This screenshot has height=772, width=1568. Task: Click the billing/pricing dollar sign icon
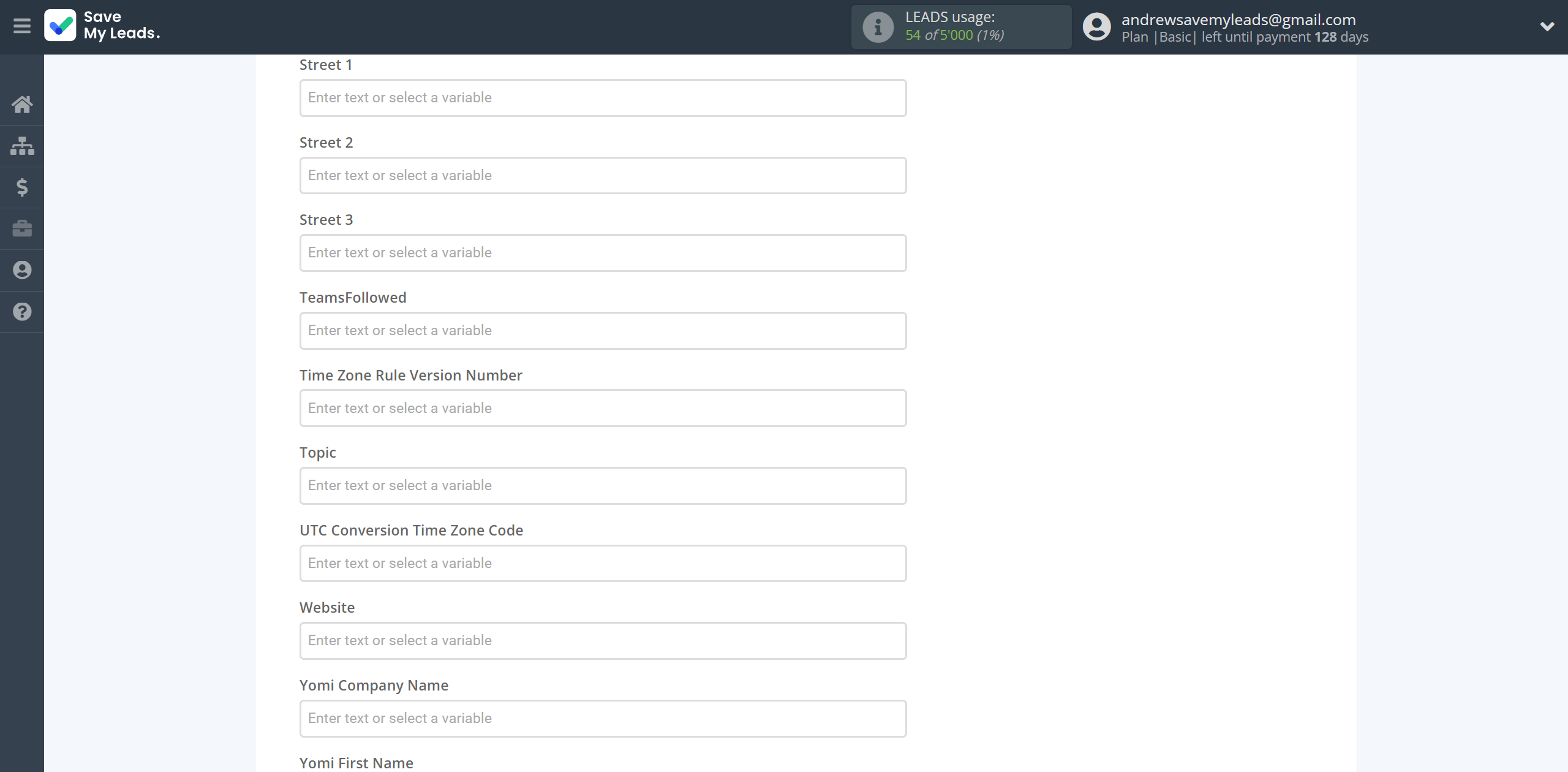point(22,186)
